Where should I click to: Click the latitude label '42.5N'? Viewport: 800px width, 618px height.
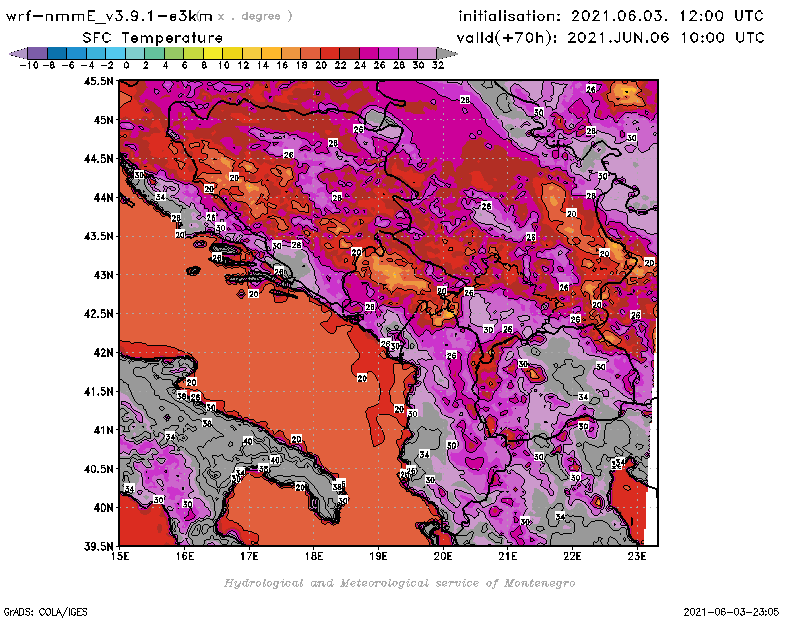(x=99, y=314)
